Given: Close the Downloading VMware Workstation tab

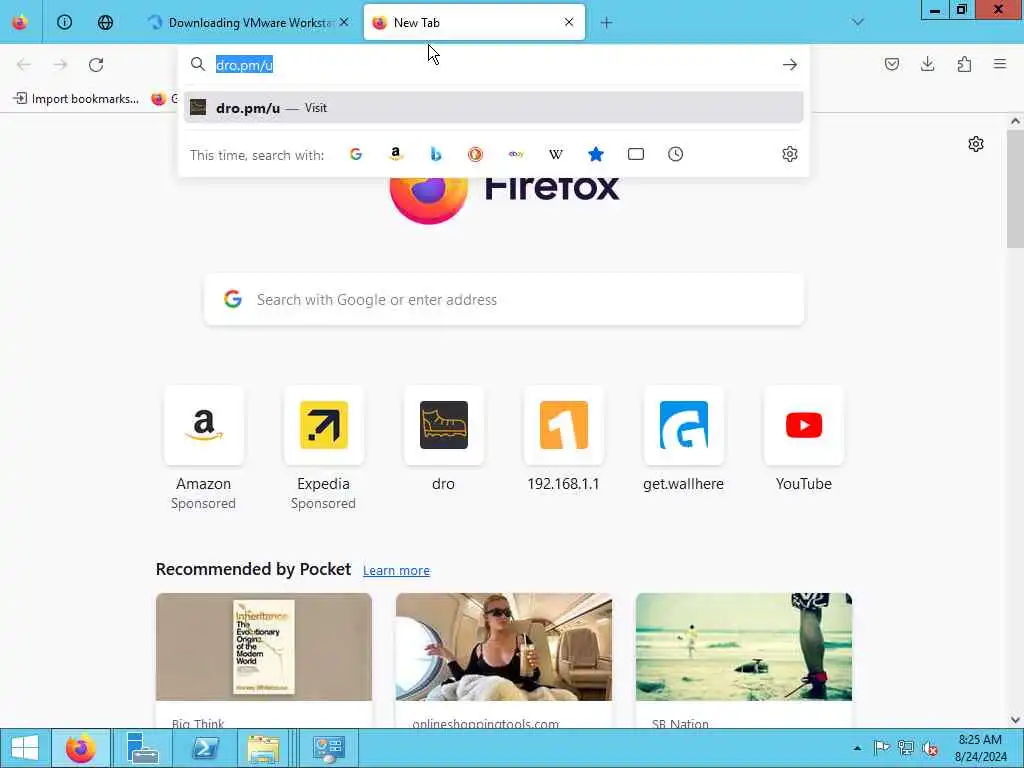Looking at the screenshot, I should (344, 22).
